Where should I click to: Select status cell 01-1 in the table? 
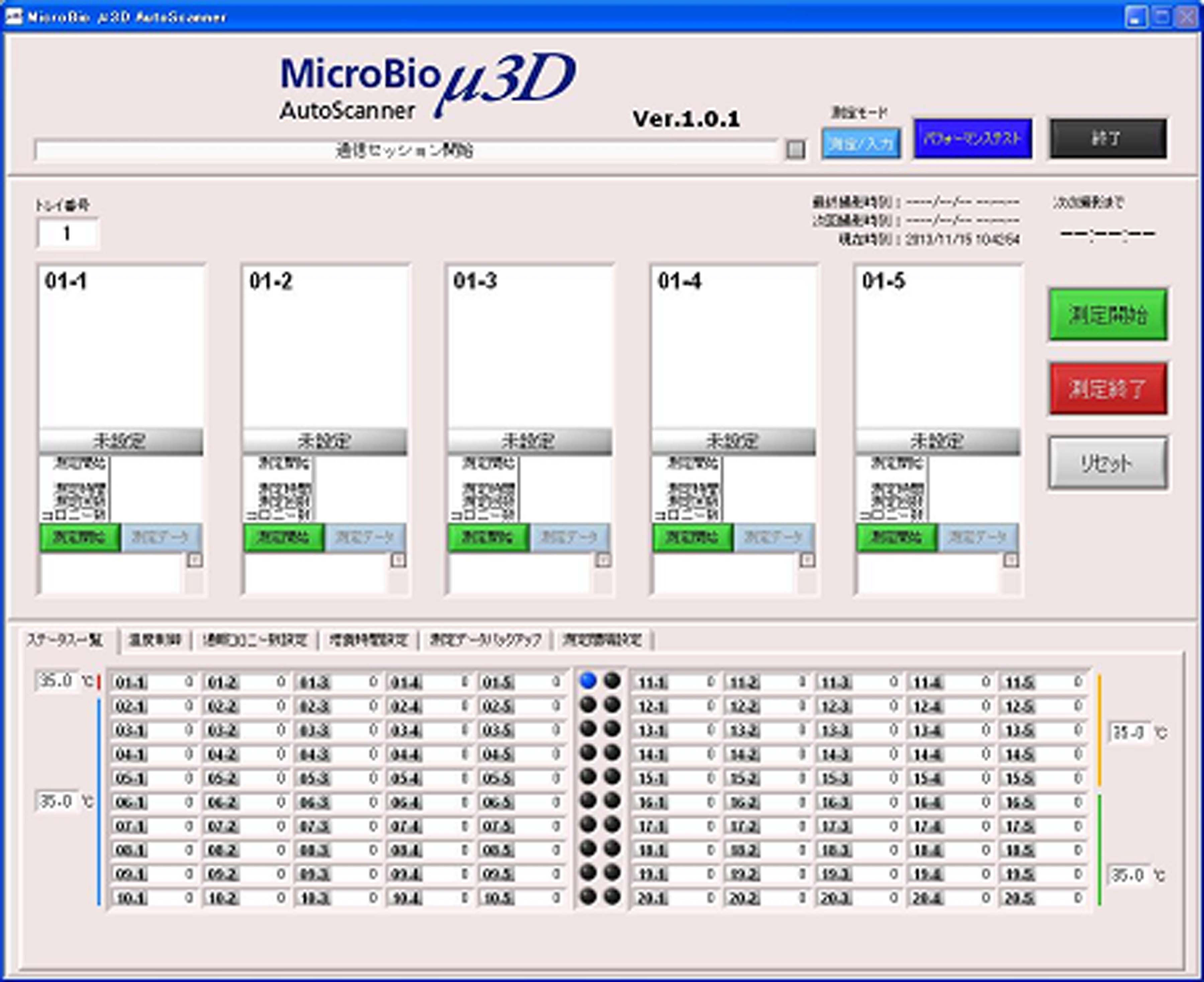coord(154,682)
